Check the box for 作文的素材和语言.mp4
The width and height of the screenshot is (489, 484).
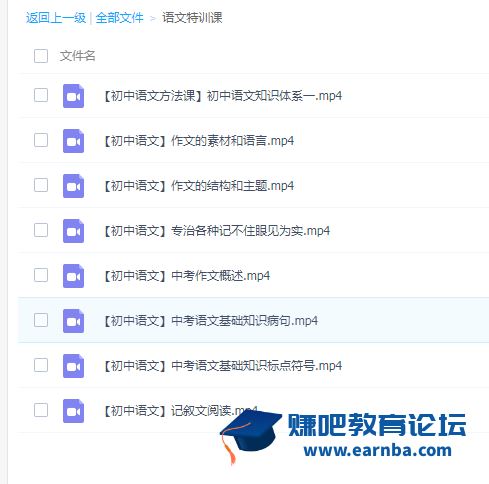click(41, 140)
